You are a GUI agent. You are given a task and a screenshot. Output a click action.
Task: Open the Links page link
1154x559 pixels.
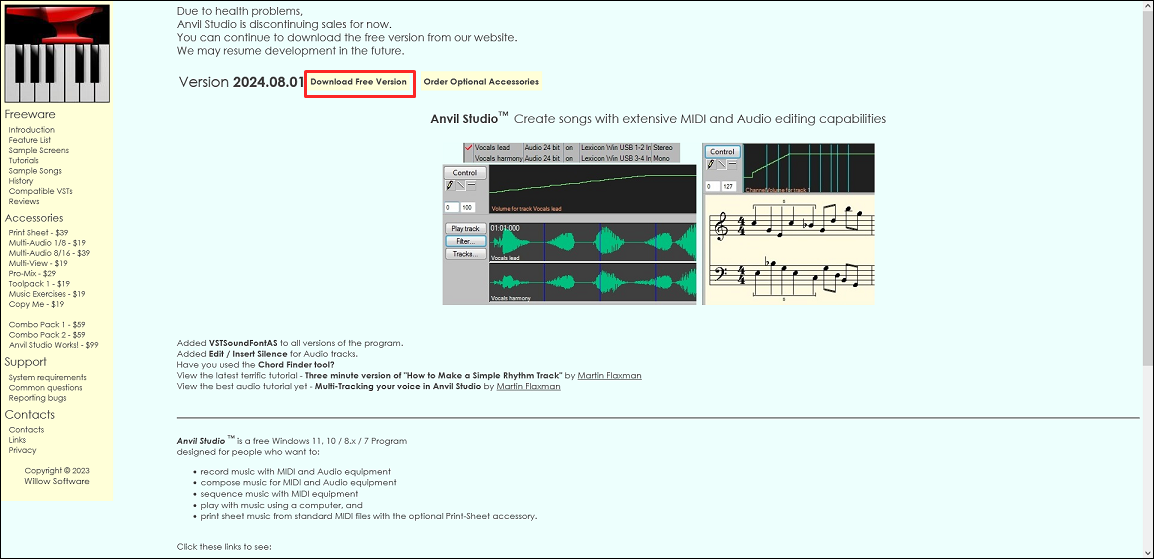(x=18, y=440)
